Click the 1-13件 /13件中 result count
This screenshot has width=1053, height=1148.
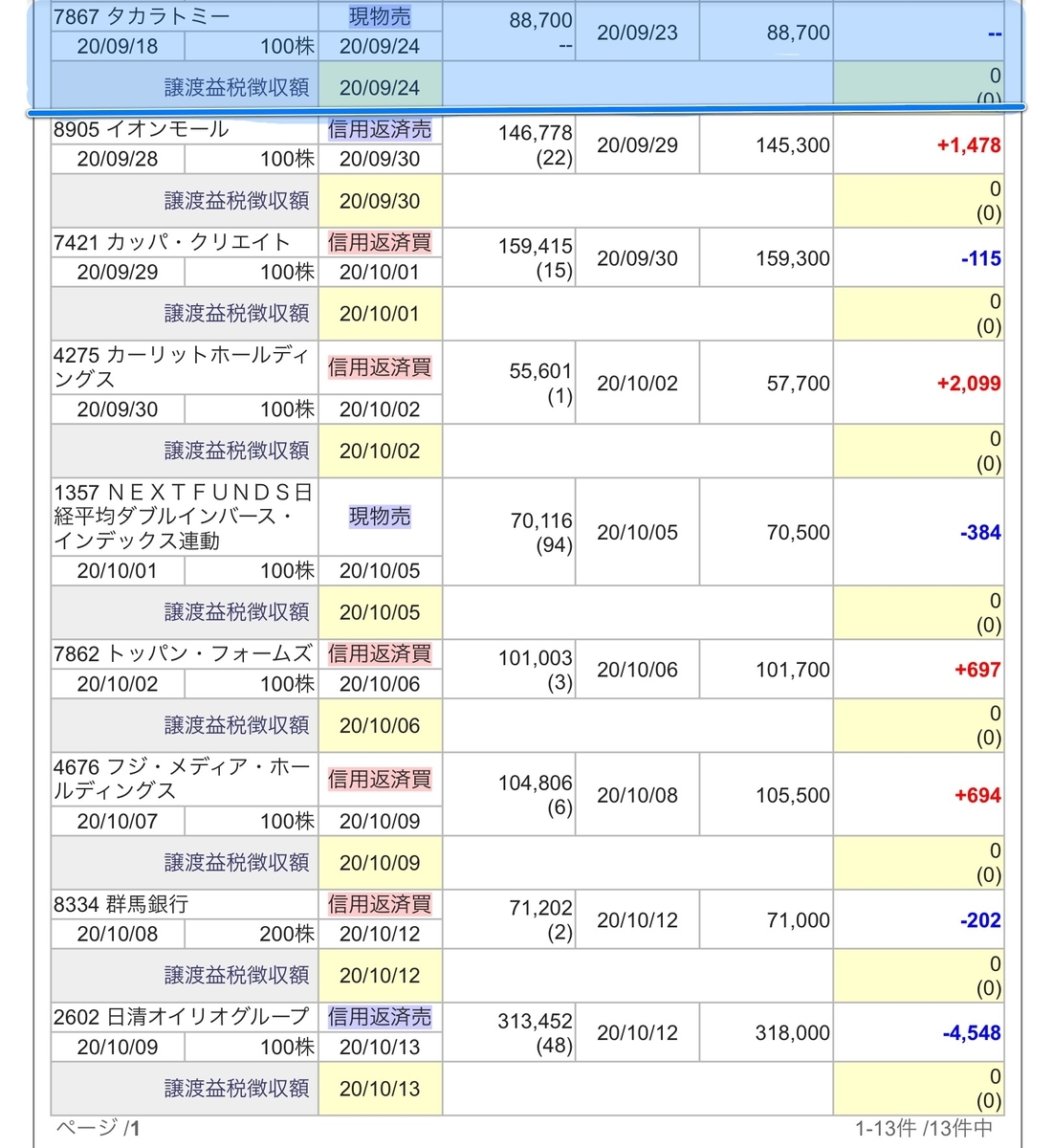click(924, 1129)
